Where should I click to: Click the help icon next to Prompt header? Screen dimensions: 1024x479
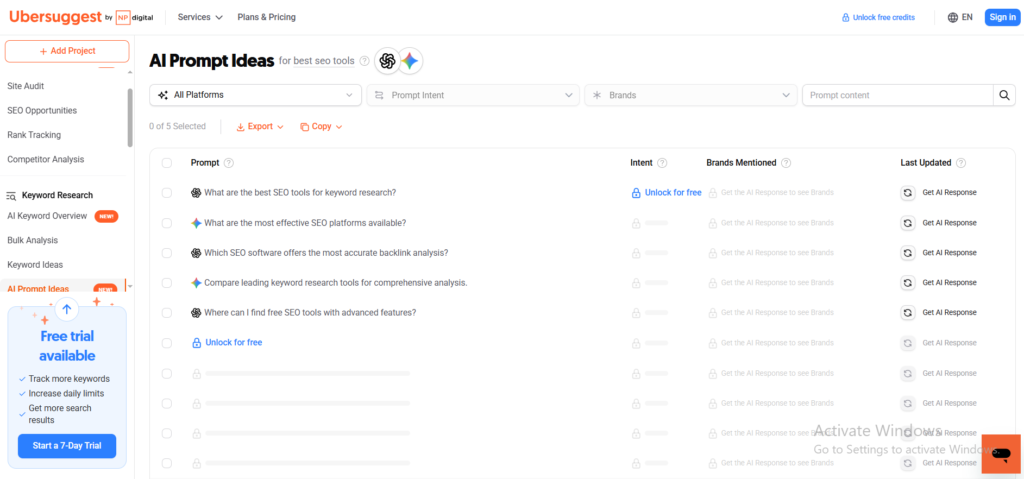[x=229, y=163]
